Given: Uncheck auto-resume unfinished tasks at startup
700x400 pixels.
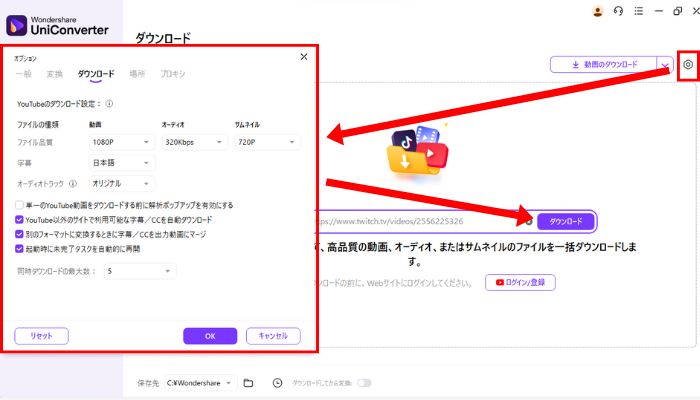Looking at the screenshot, I should 19,249.
